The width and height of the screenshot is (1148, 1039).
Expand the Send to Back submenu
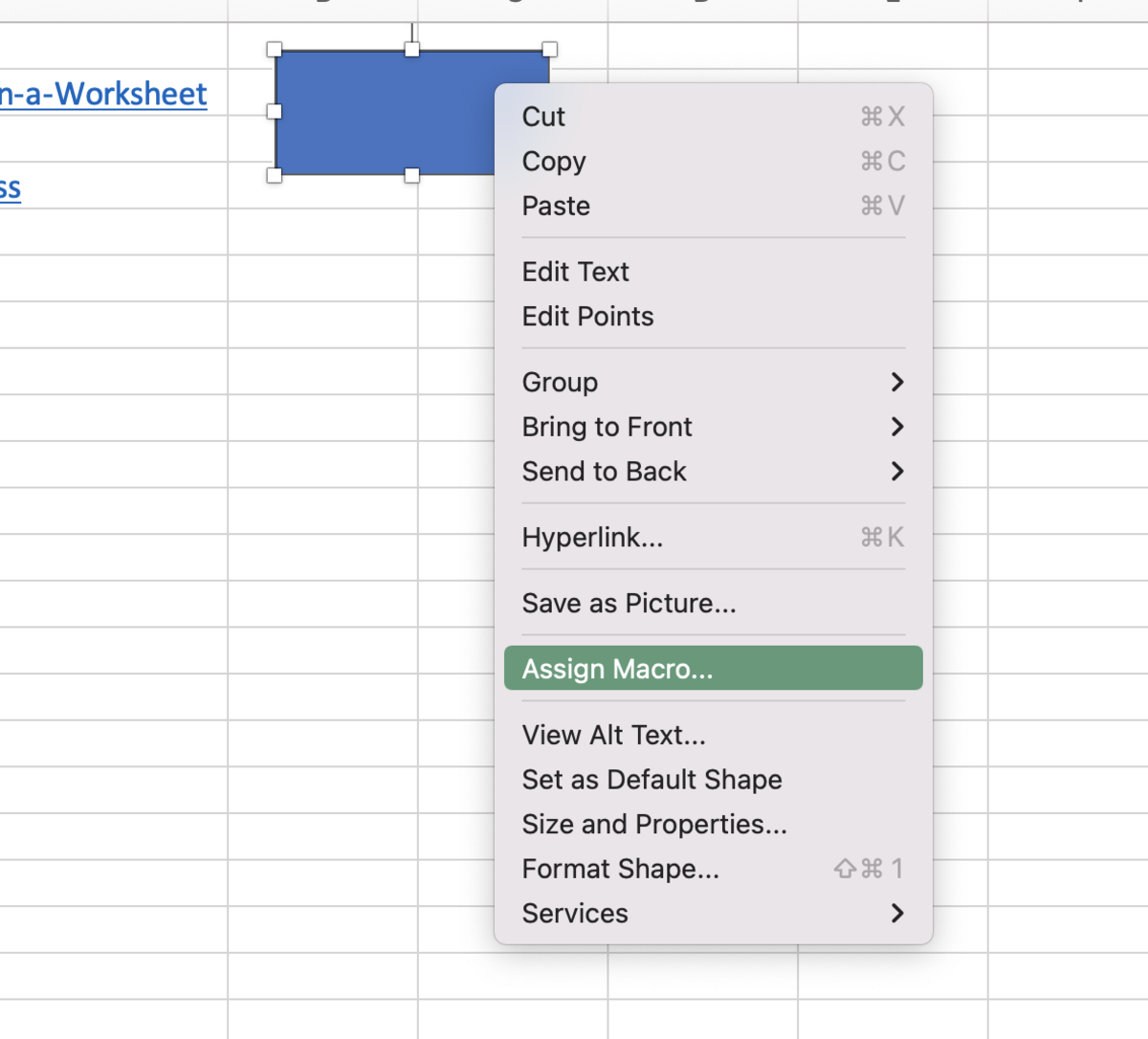(713, 472)
